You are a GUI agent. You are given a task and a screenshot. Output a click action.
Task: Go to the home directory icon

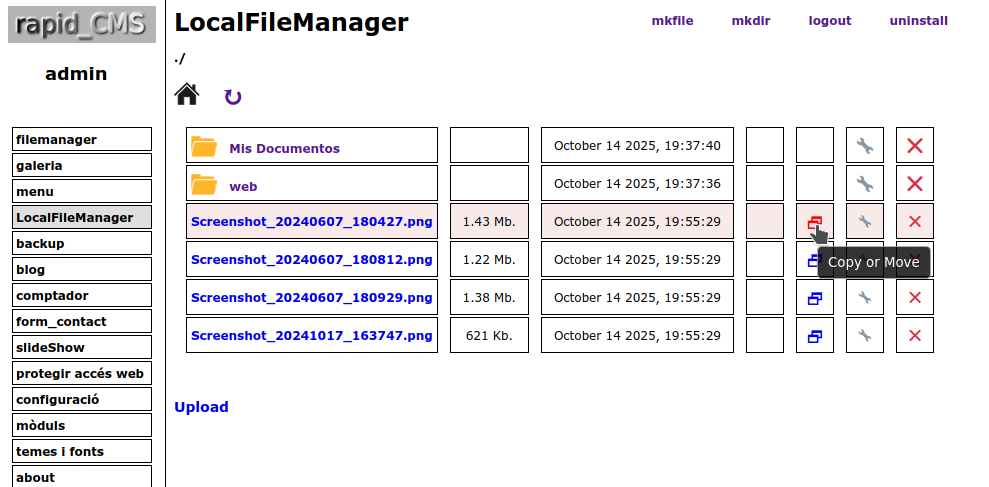(187, 94)
